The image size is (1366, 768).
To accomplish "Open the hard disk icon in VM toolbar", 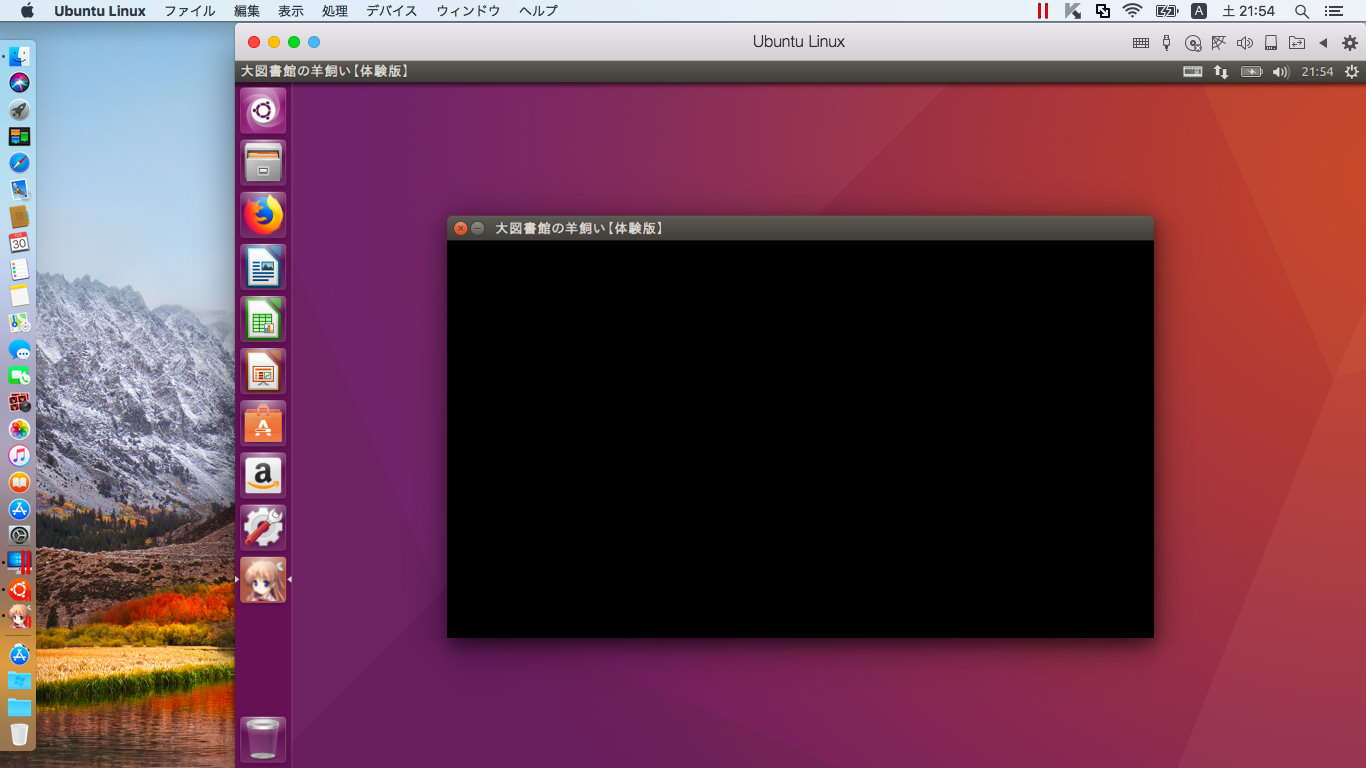I will (1271, 42).
